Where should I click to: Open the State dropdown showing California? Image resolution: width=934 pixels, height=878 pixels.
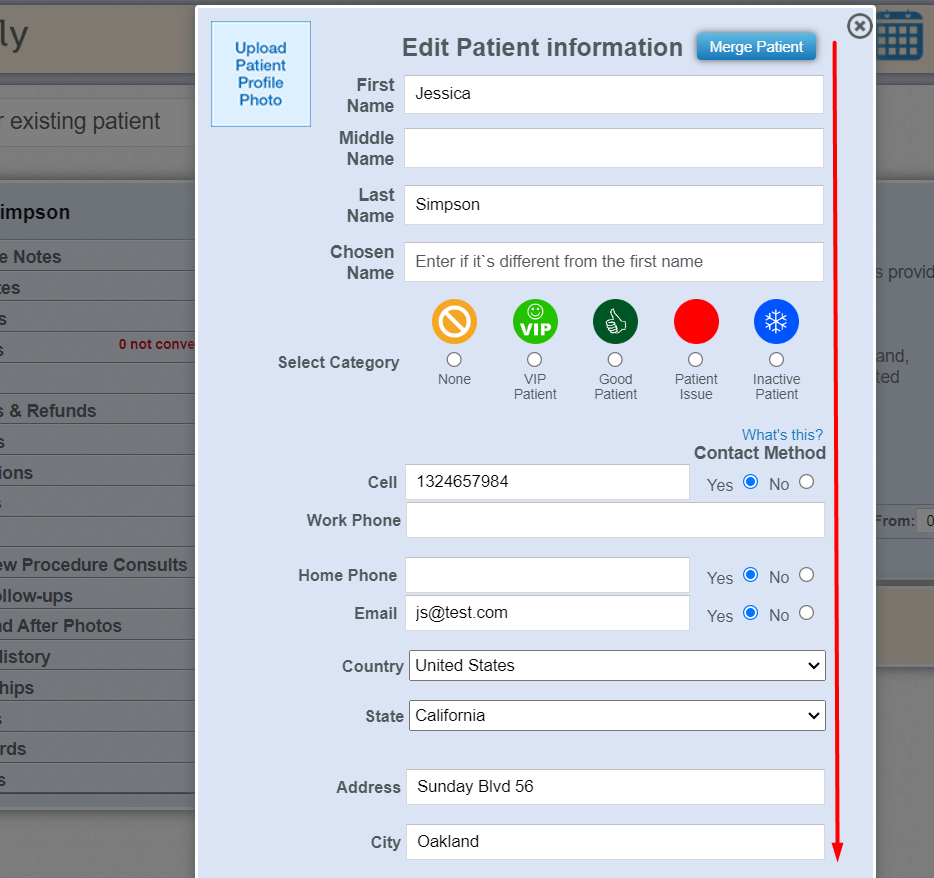617,715
